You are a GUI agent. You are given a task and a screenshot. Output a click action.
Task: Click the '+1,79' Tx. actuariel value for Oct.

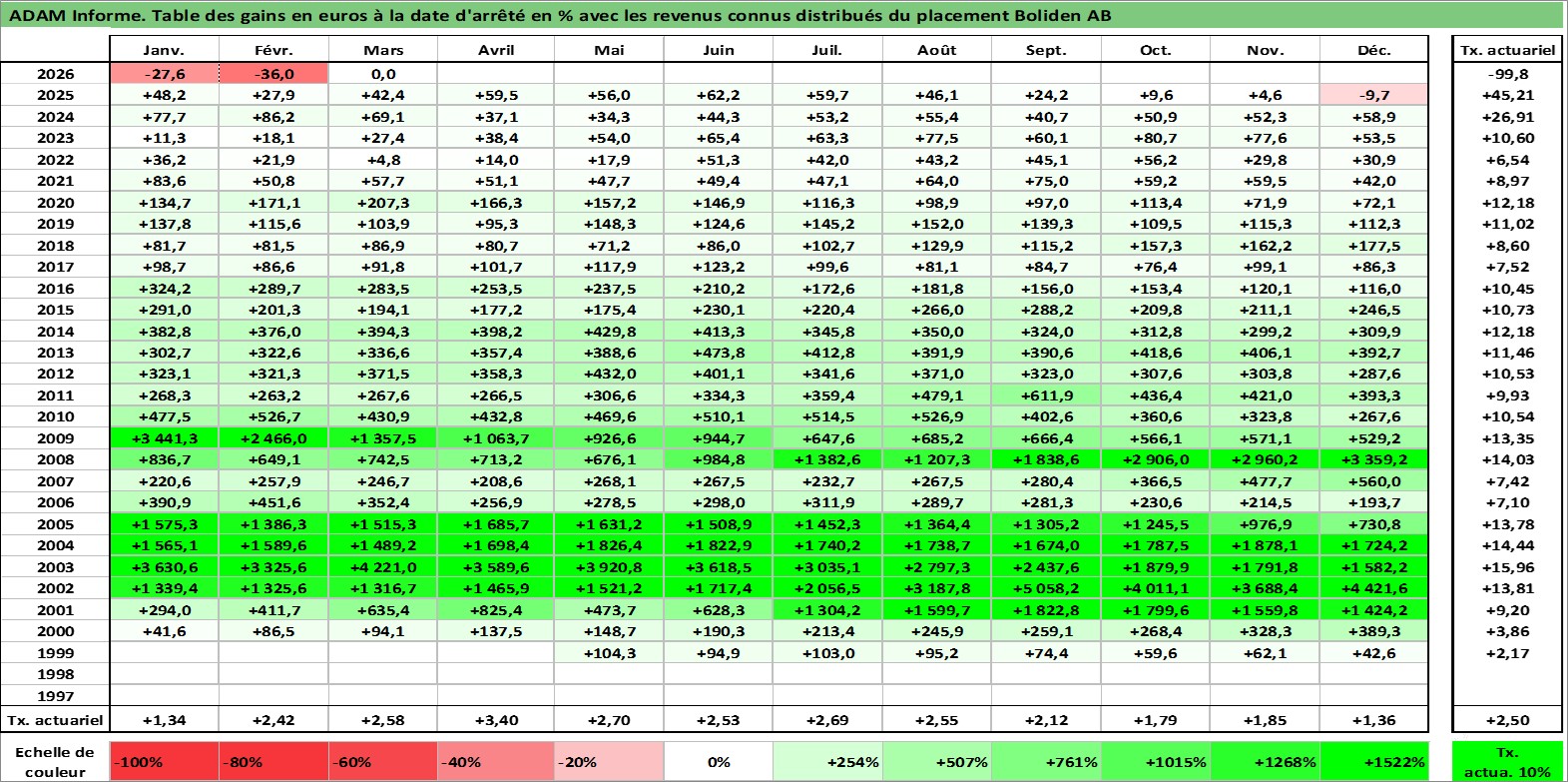[x=1156, y=720]
